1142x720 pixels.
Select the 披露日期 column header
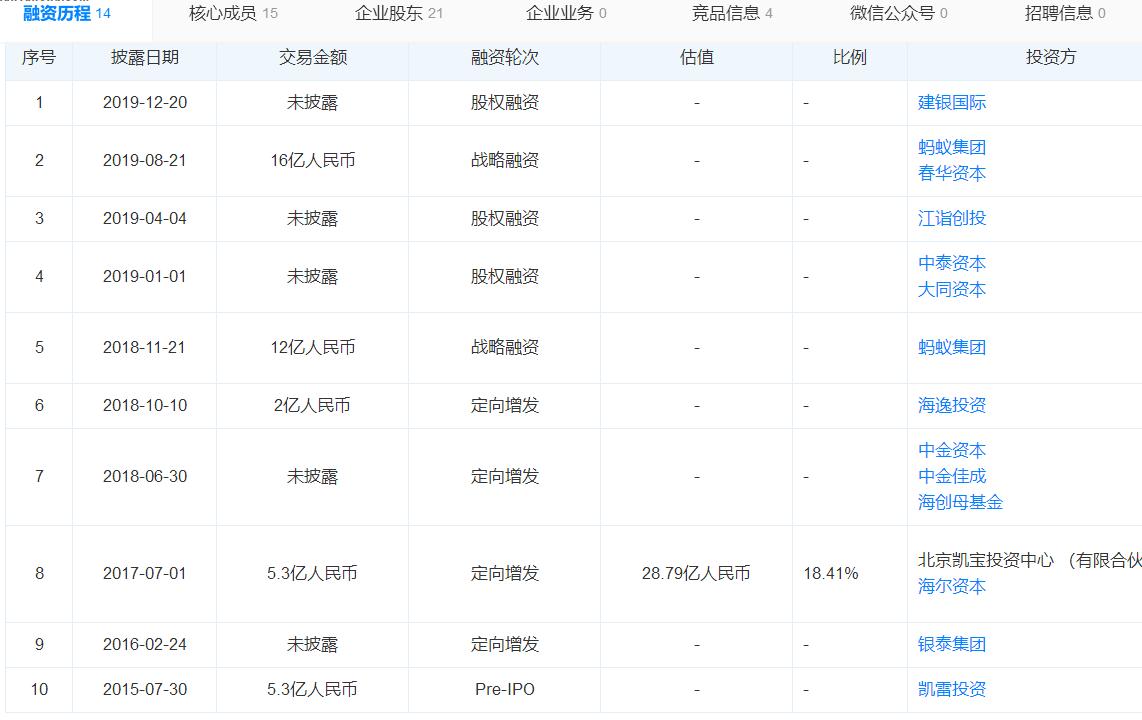tap(144, 59)
